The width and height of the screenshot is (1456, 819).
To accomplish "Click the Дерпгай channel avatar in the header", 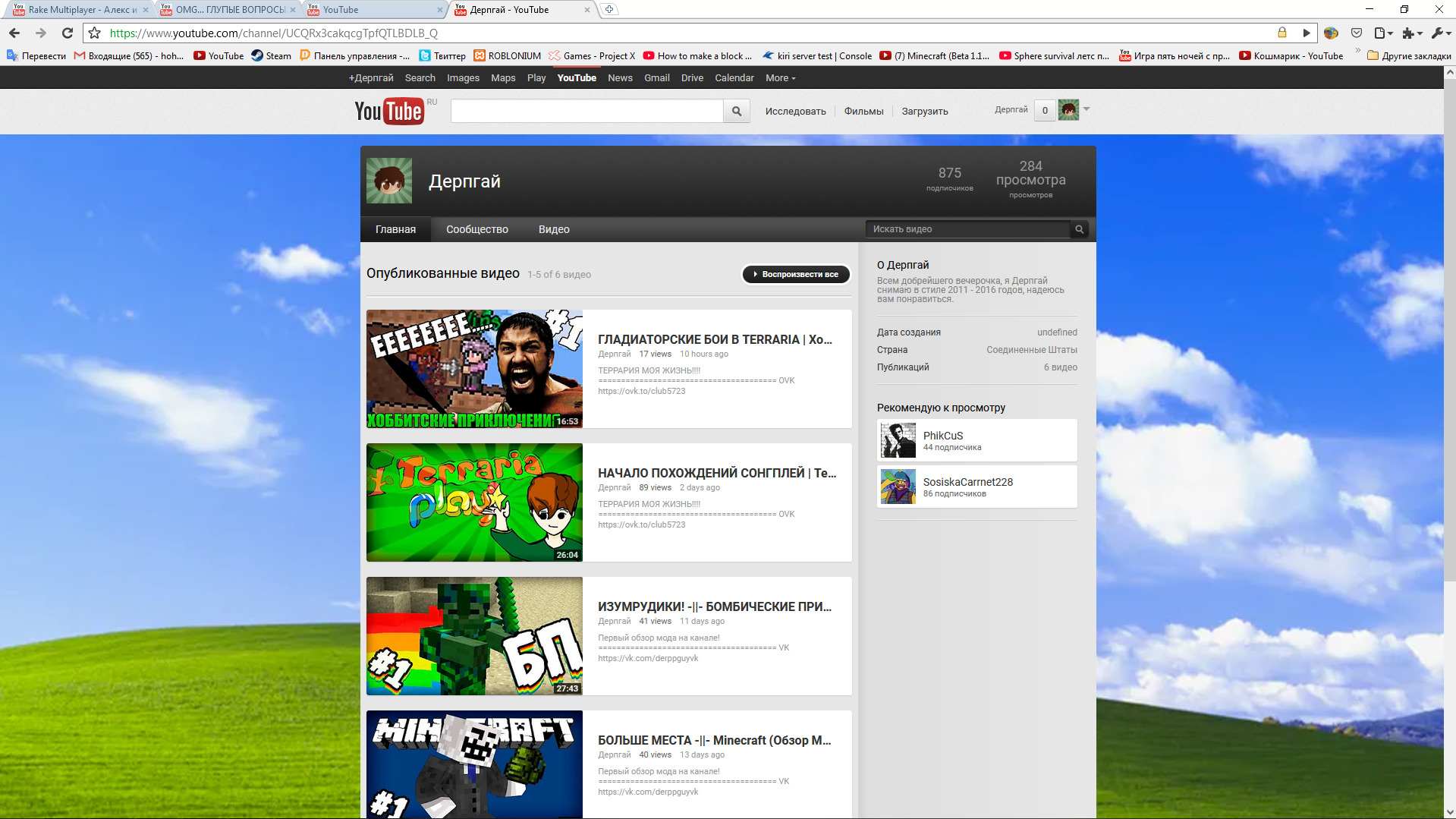I will [389, 181].
